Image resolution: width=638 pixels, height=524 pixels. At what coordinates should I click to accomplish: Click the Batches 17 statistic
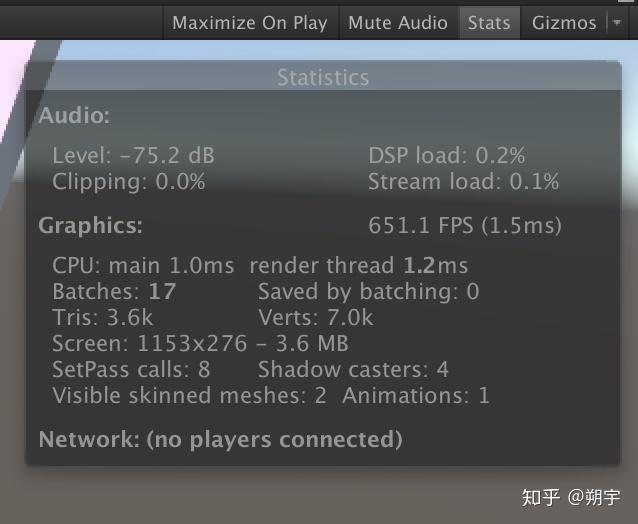click(x=114, y=291)
